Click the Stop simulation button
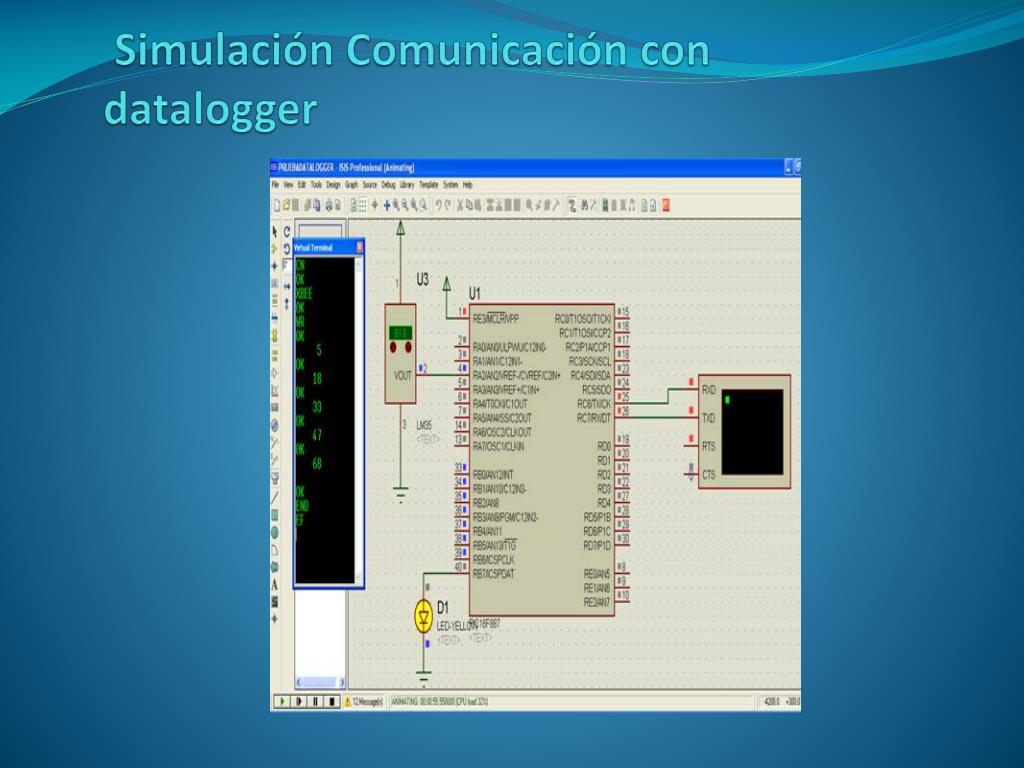This screenshot has width=1024, height=768. [x=332, y=702]
